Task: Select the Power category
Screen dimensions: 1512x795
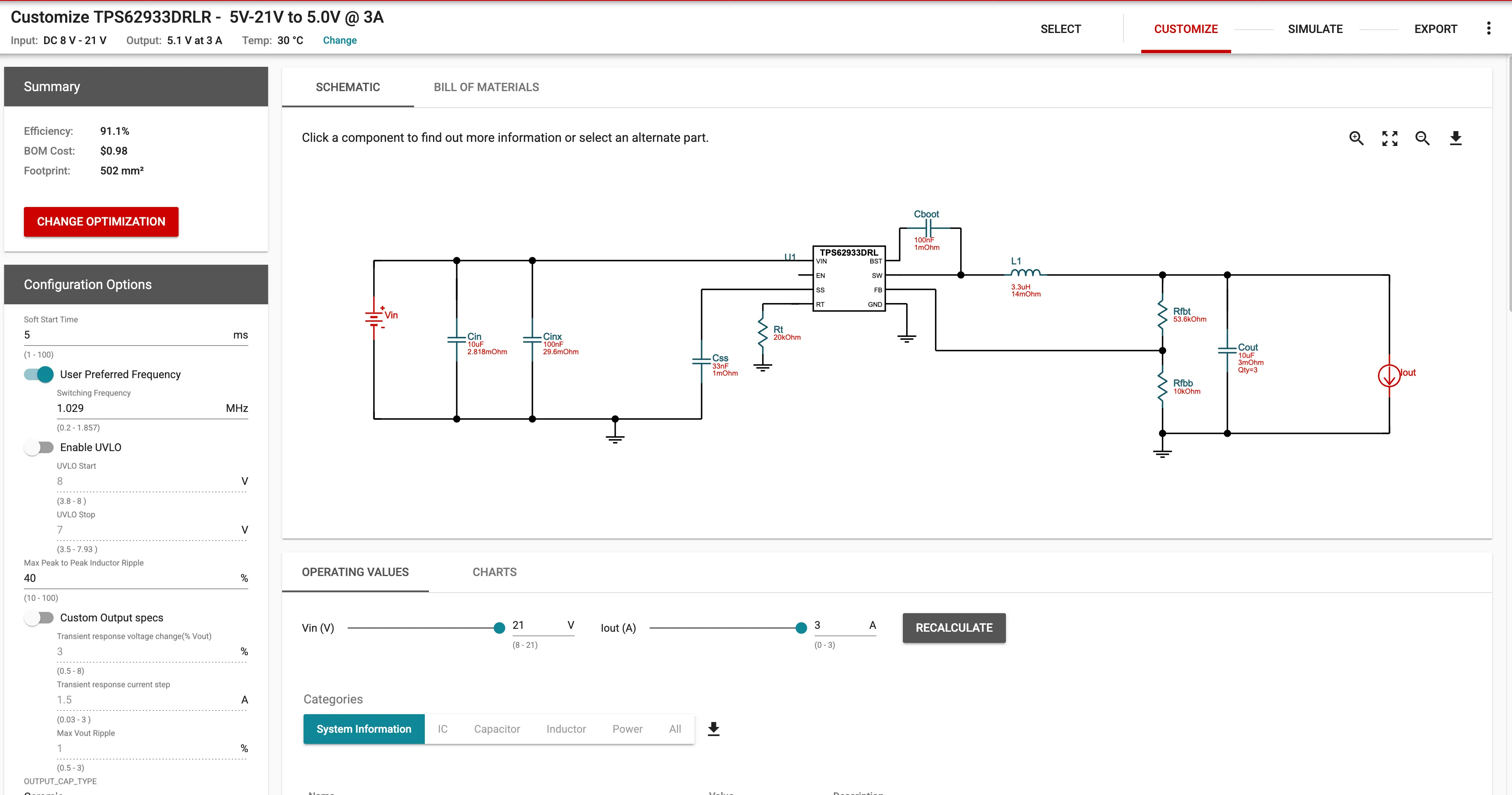Action: point(627,729)
